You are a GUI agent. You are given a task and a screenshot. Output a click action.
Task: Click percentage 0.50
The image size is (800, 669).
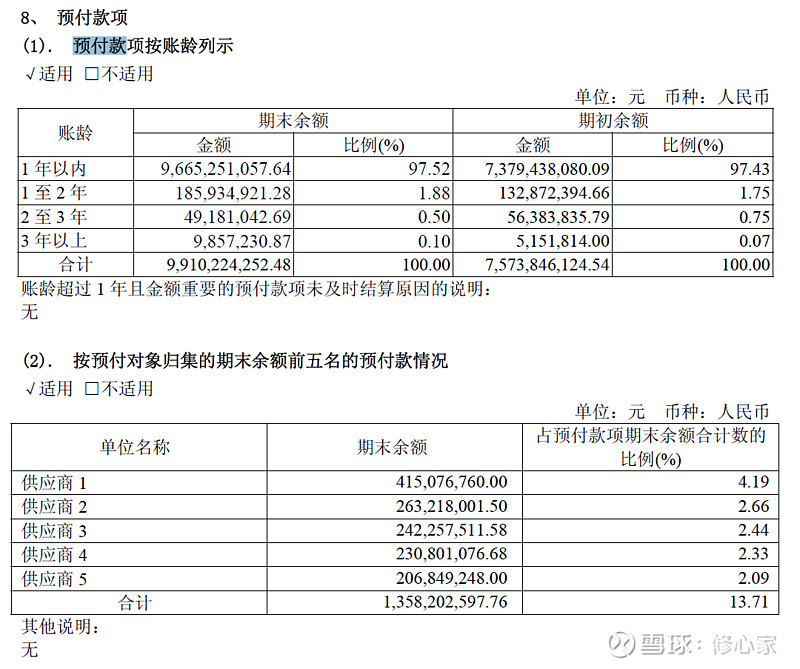tap(434, 217)
